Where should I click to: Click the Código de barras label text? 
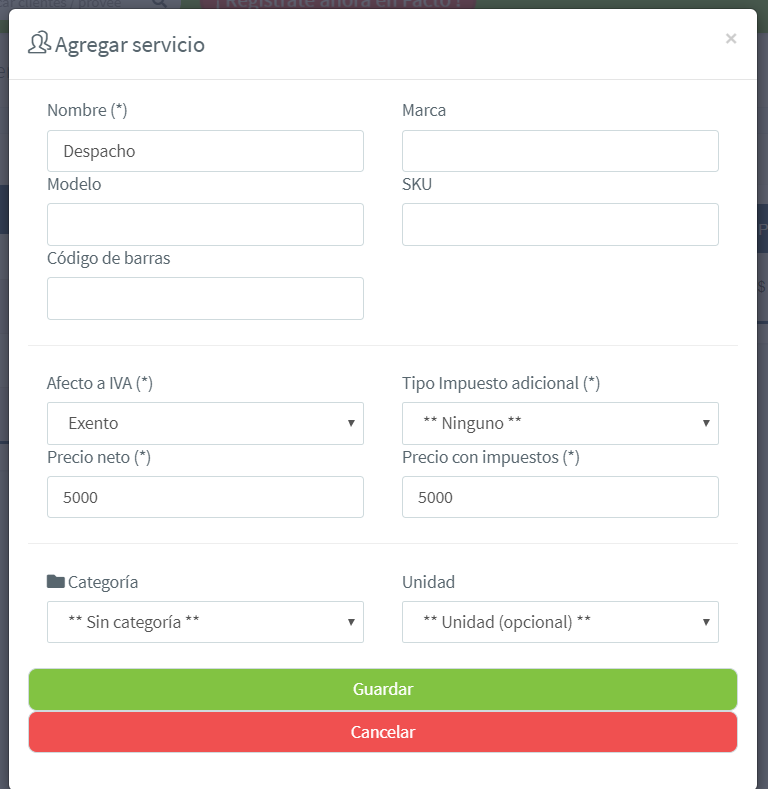tap(109, 258)
